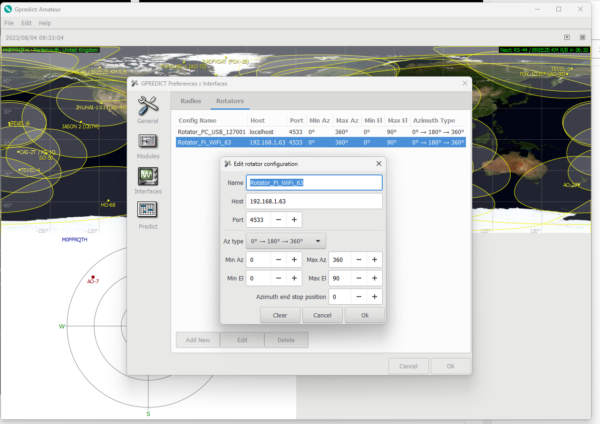Click the Max El number field
600x424 pixels.
[x=340, y=278]
